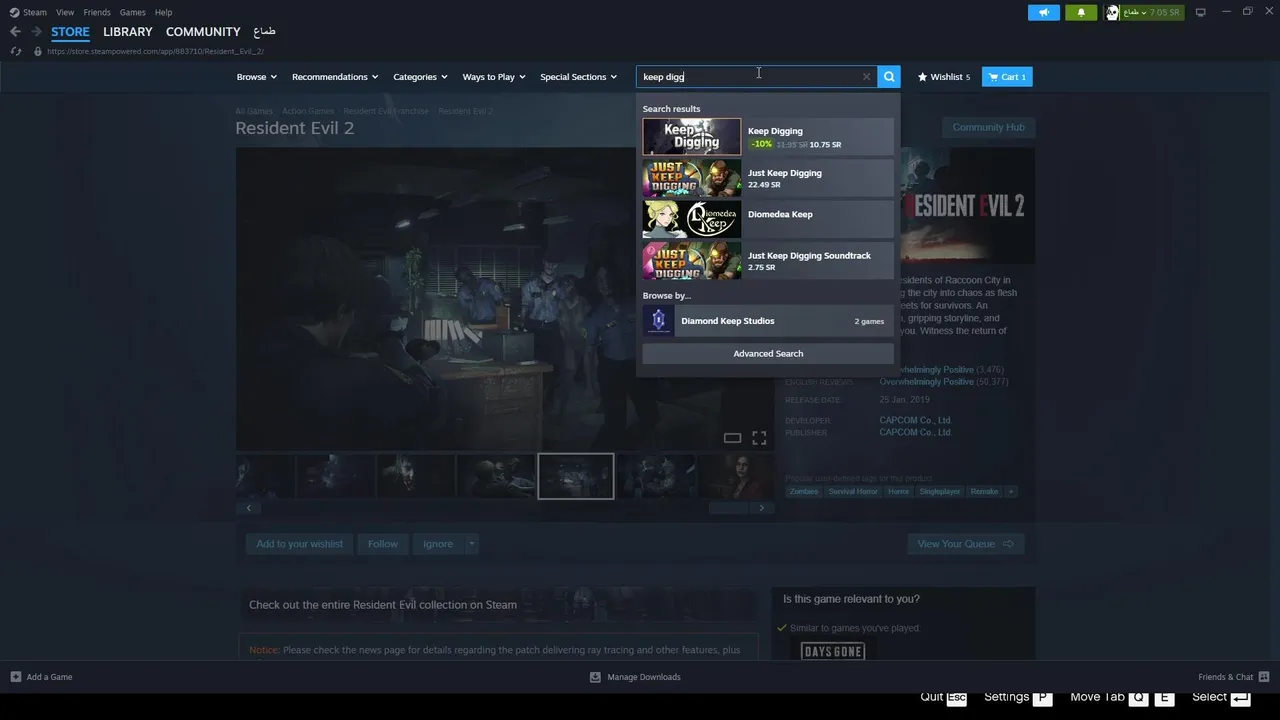The height and width of the screenshot is (720, 1280).
Task: Reload the page with the refresh icon
Action: 16,51
